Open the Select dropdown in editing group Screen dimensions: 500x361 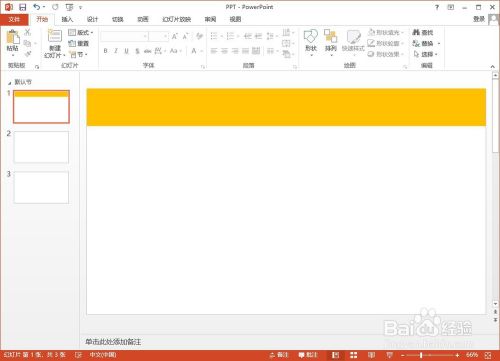click(x=425, y=54)
